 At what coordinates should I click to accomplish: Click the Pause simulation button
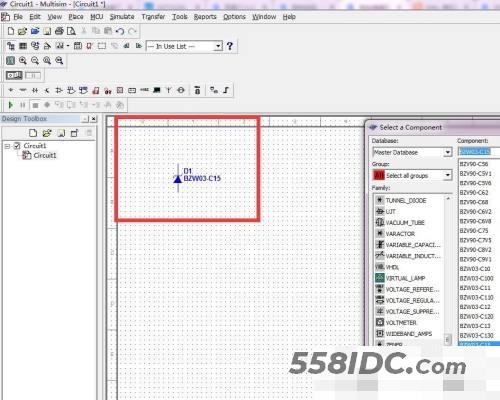pyautogui.click(x=23, y=105)
